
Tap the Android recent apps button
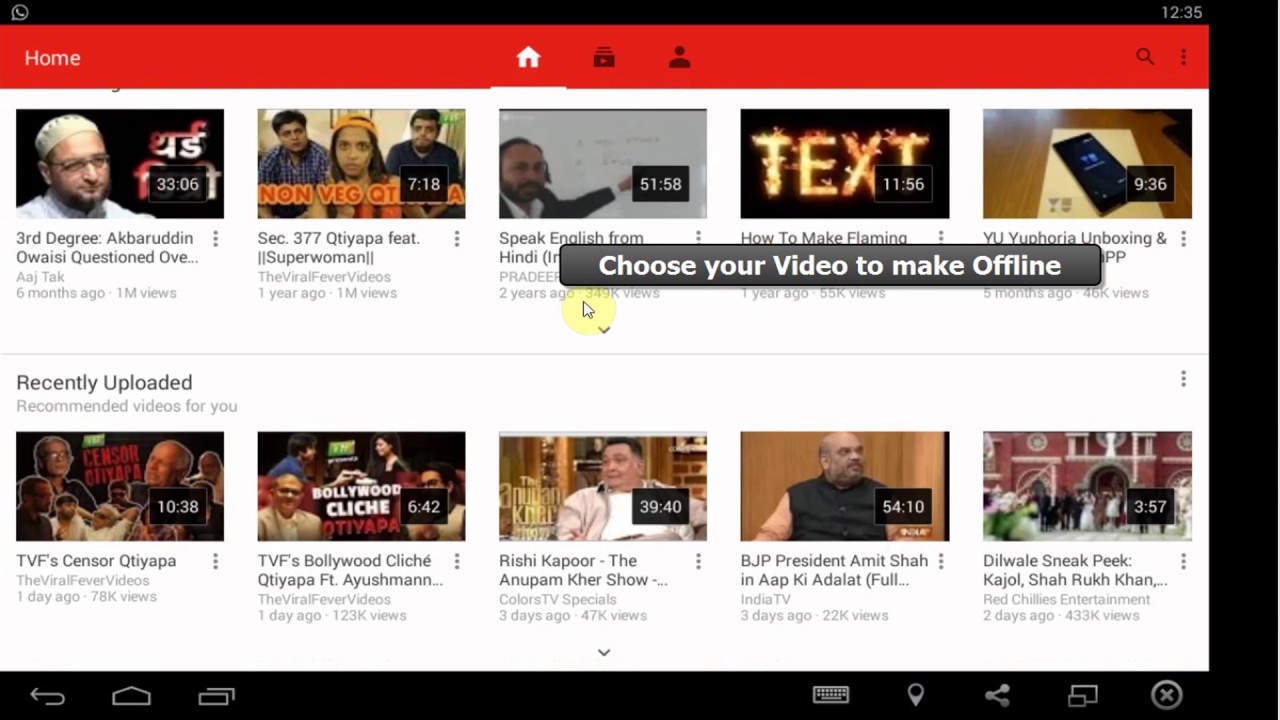point(216,696)
